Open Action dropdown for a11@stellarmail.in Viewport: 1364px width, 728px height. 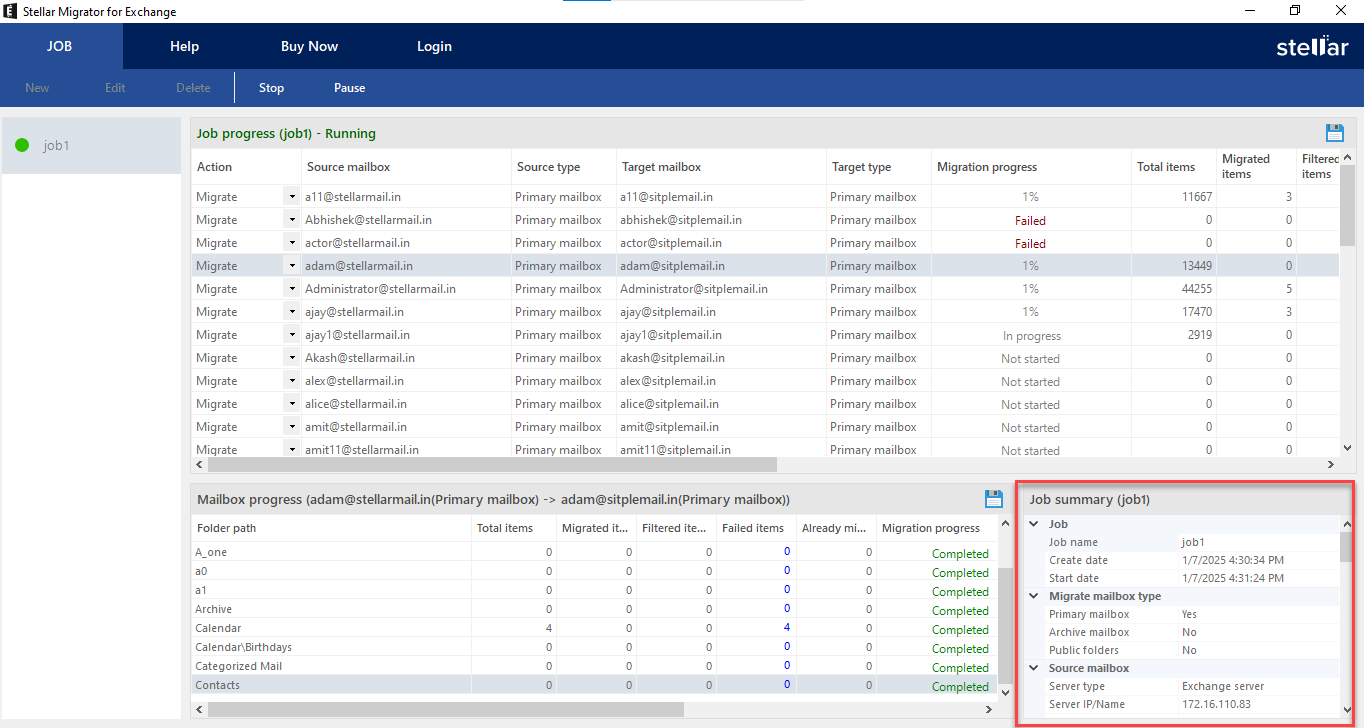pos(292,197)
